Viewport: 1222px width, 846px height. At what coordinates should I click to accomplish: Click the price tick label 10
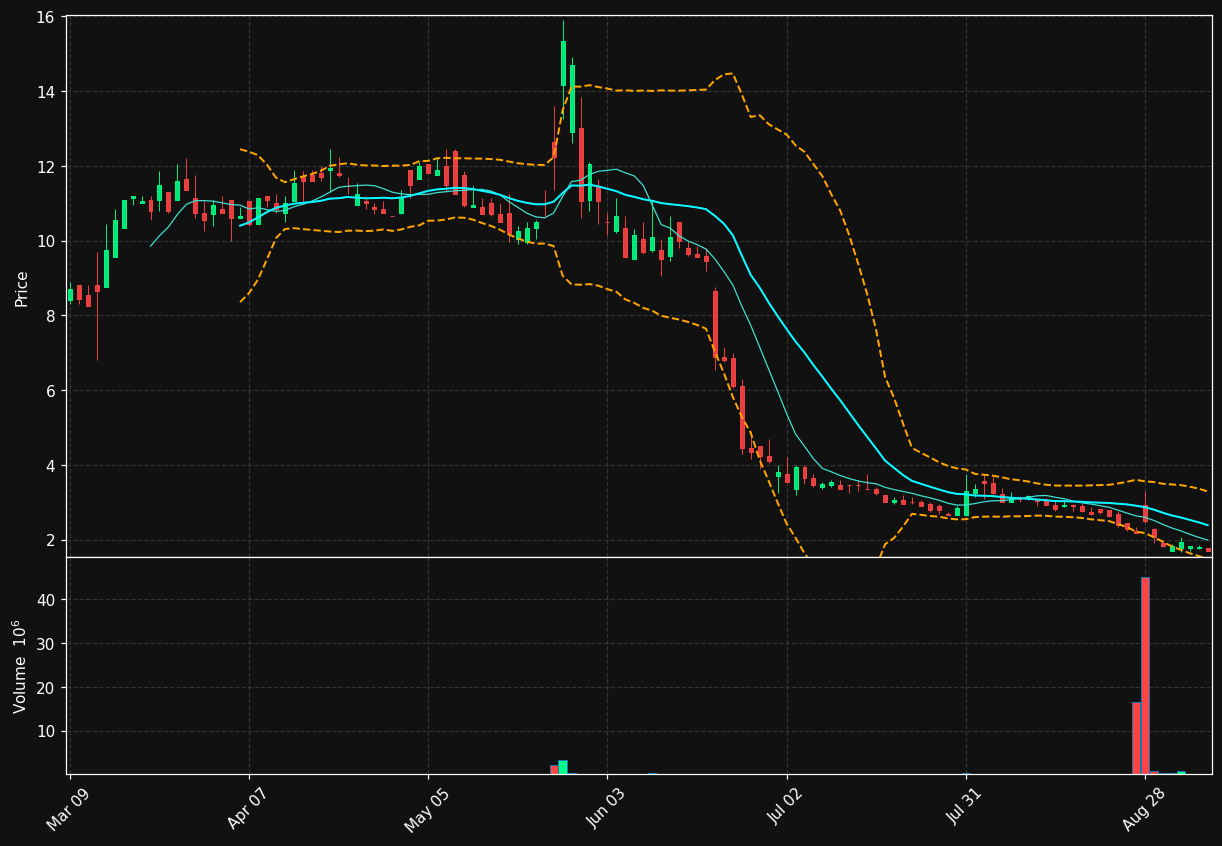coord(48,242)
